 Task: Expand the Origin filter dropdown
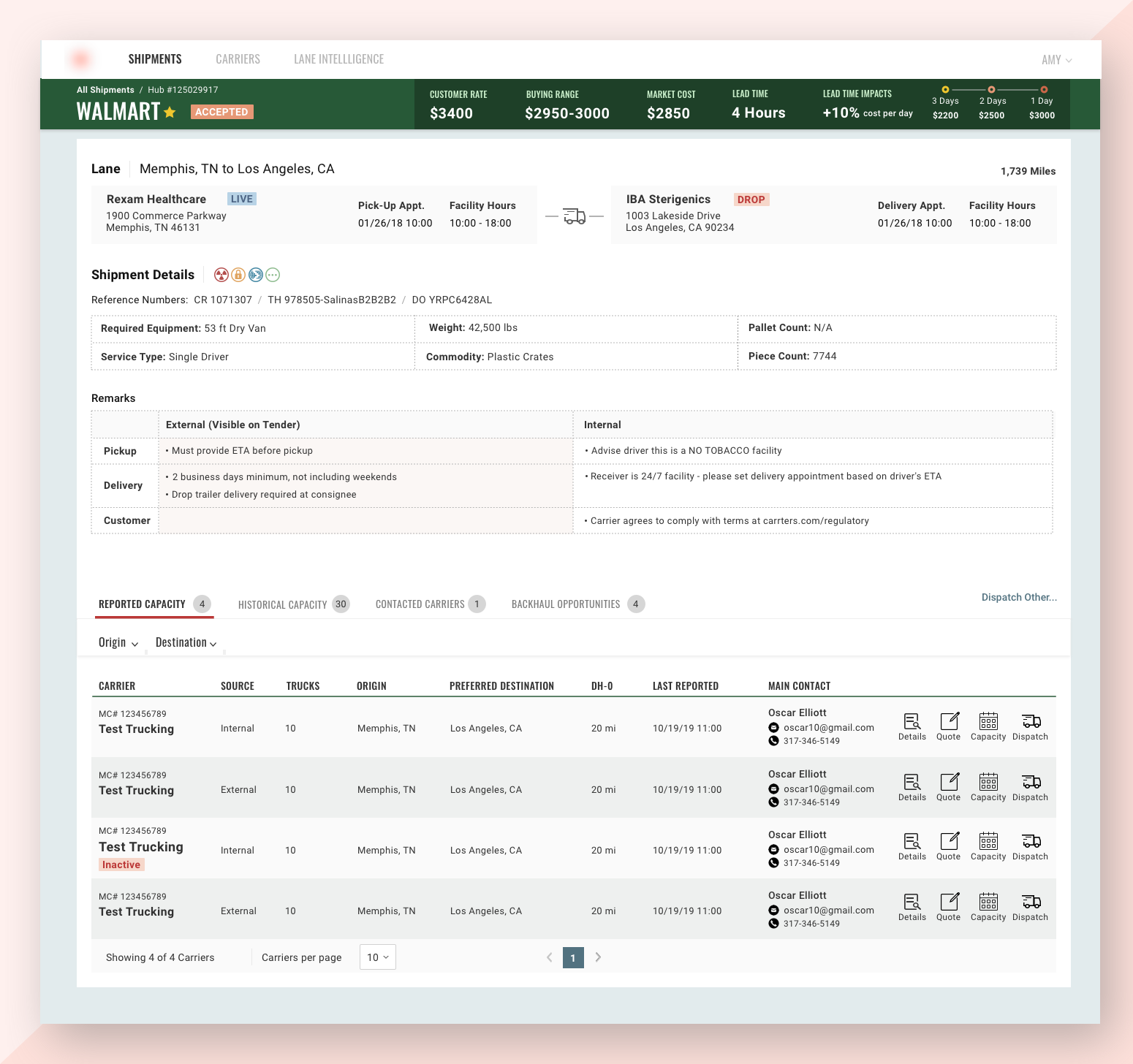pos(118,642)
